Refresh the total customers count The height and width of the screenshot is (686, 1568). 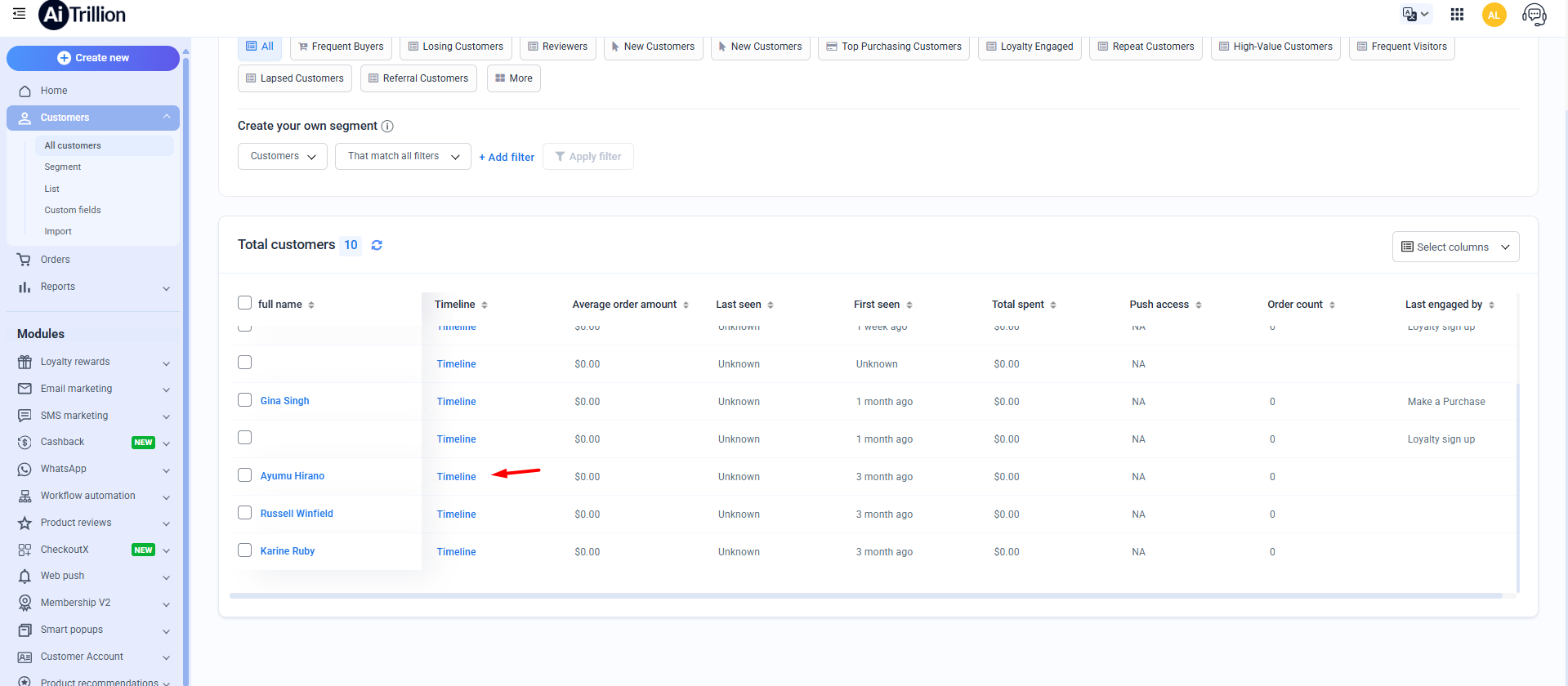point(377,245)
